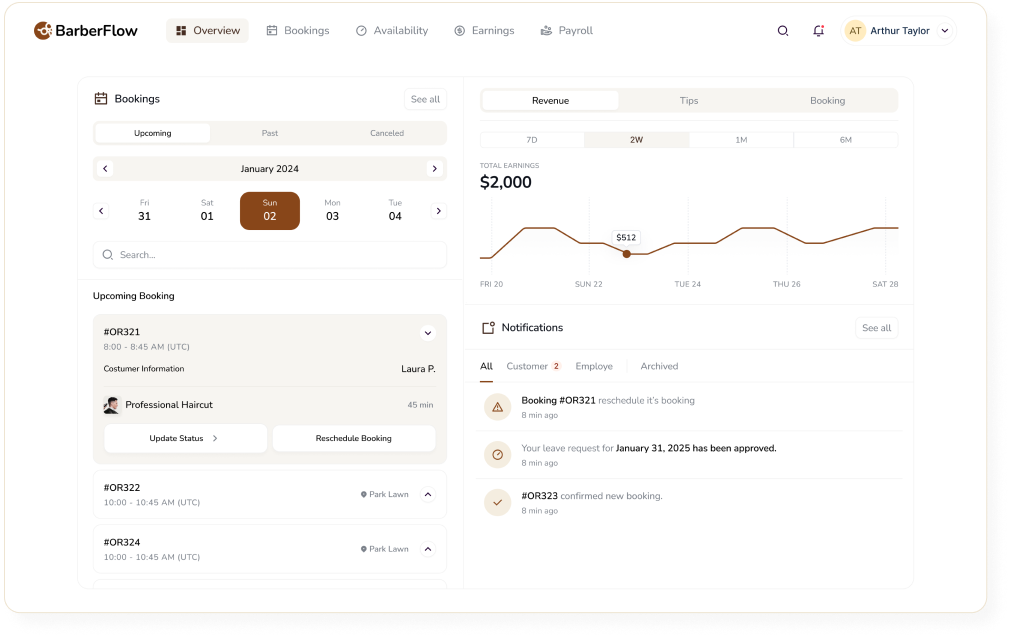Open search with the magnifier icon
Screen dimensions: 1012x640
(x=783, y=31)
